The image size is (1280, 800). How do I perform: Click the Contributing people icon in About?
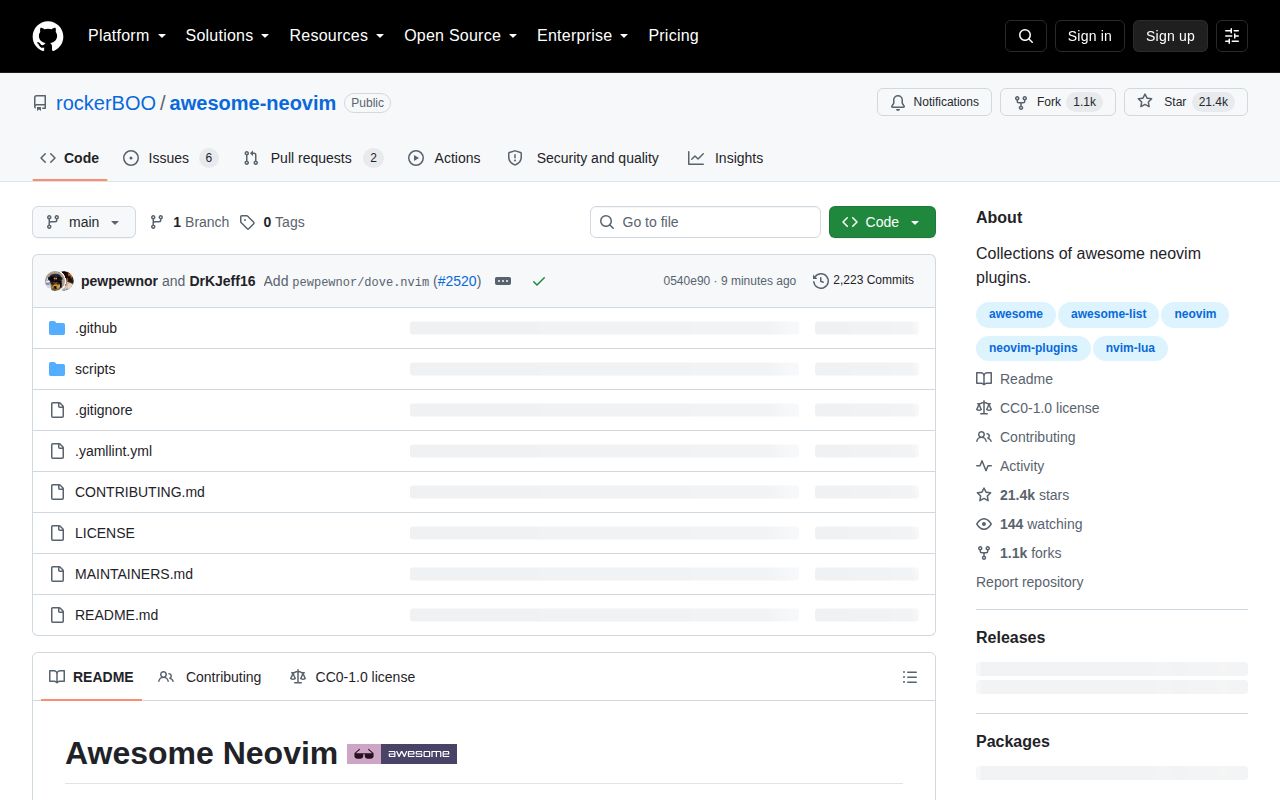pos(984,437)
